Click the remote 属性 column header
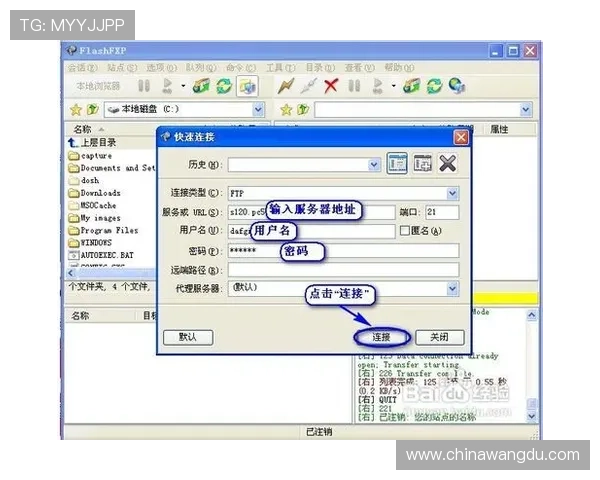Viewport: 600px width, 480px height. point(499,129)
